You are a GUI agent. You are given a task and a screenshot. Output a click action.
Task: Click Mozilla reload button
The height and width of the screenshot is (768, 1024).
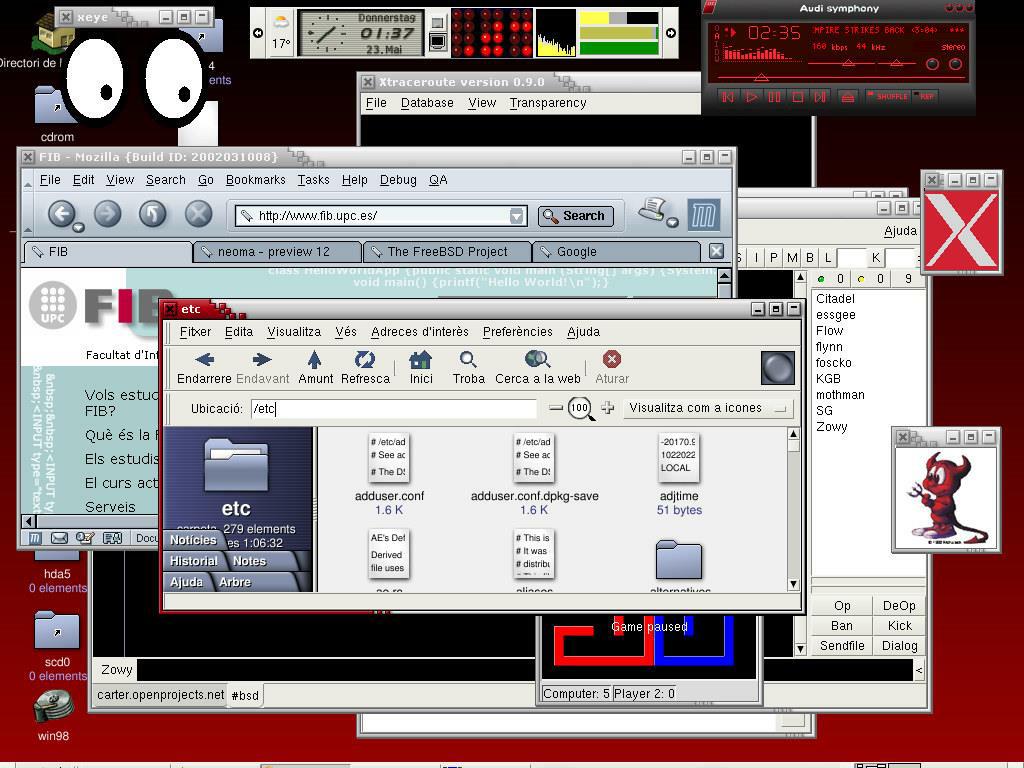coord(152,214)
